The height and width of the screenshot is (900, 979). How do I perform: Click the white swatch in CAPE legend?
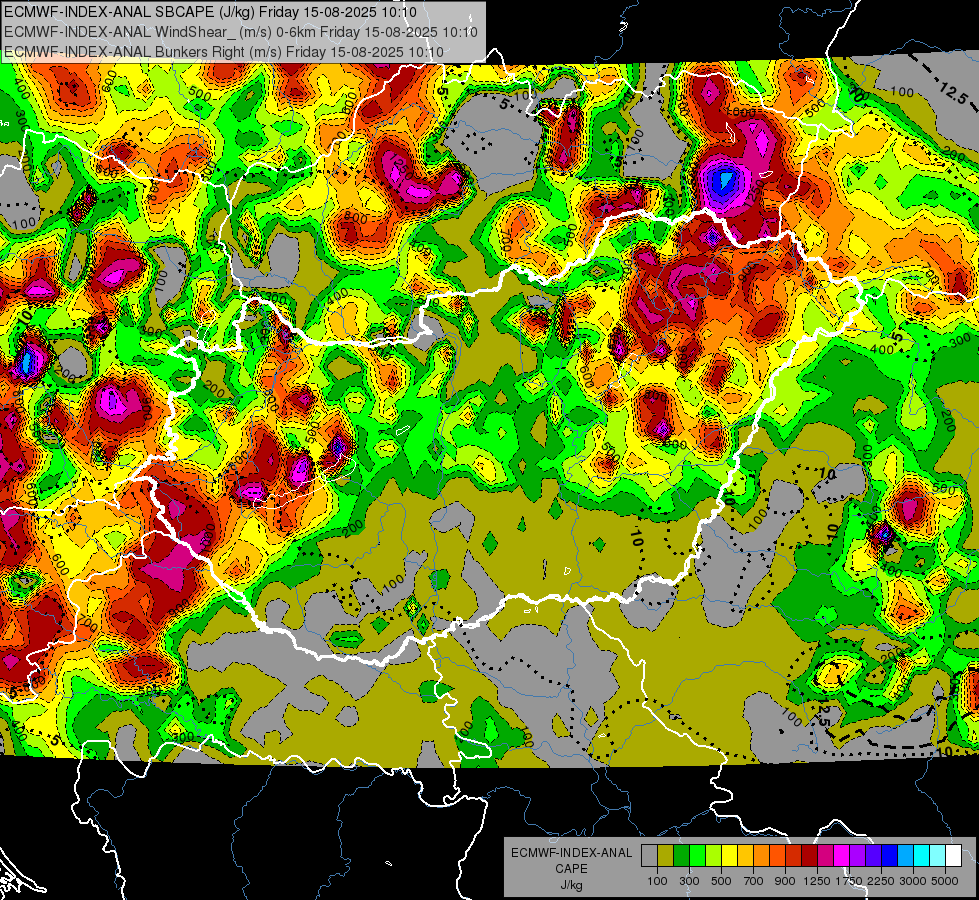click(953, 856)
